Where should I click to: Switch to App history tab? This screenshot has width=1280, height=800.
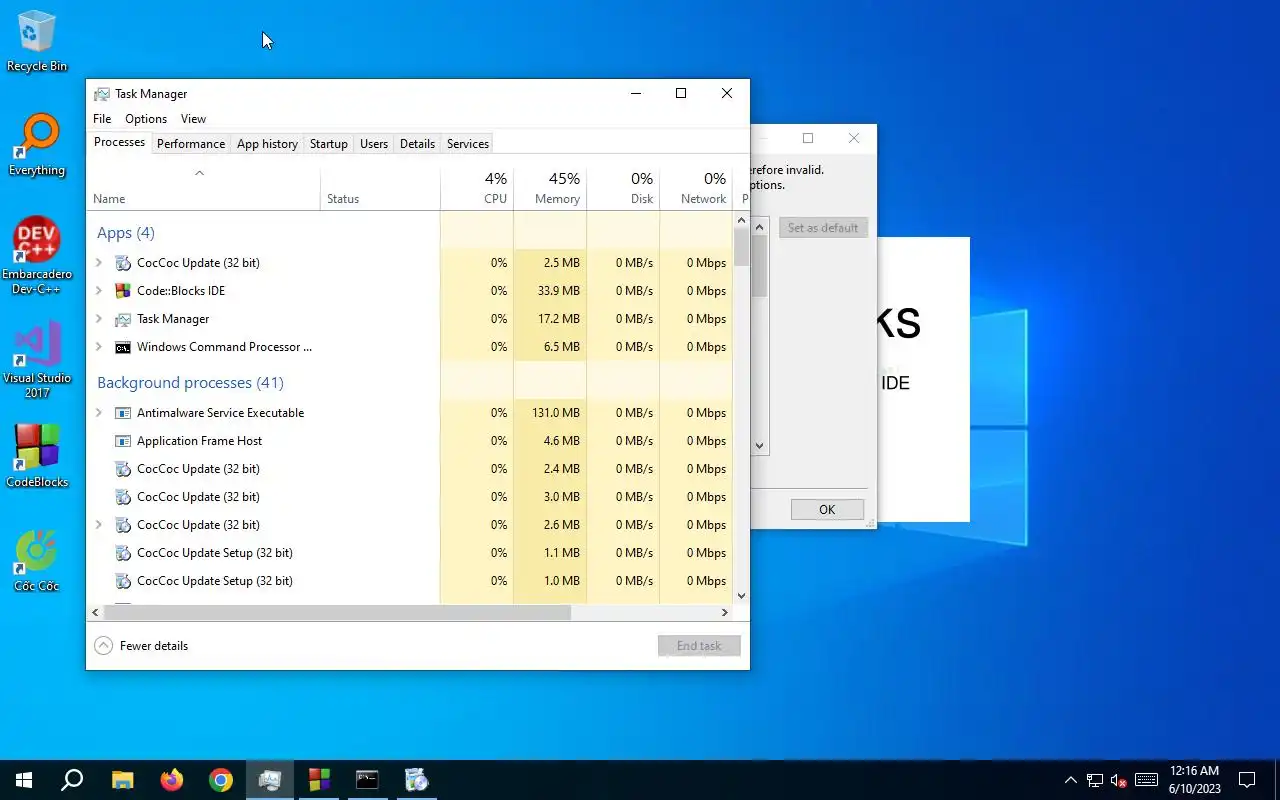(x=267, y=144)
